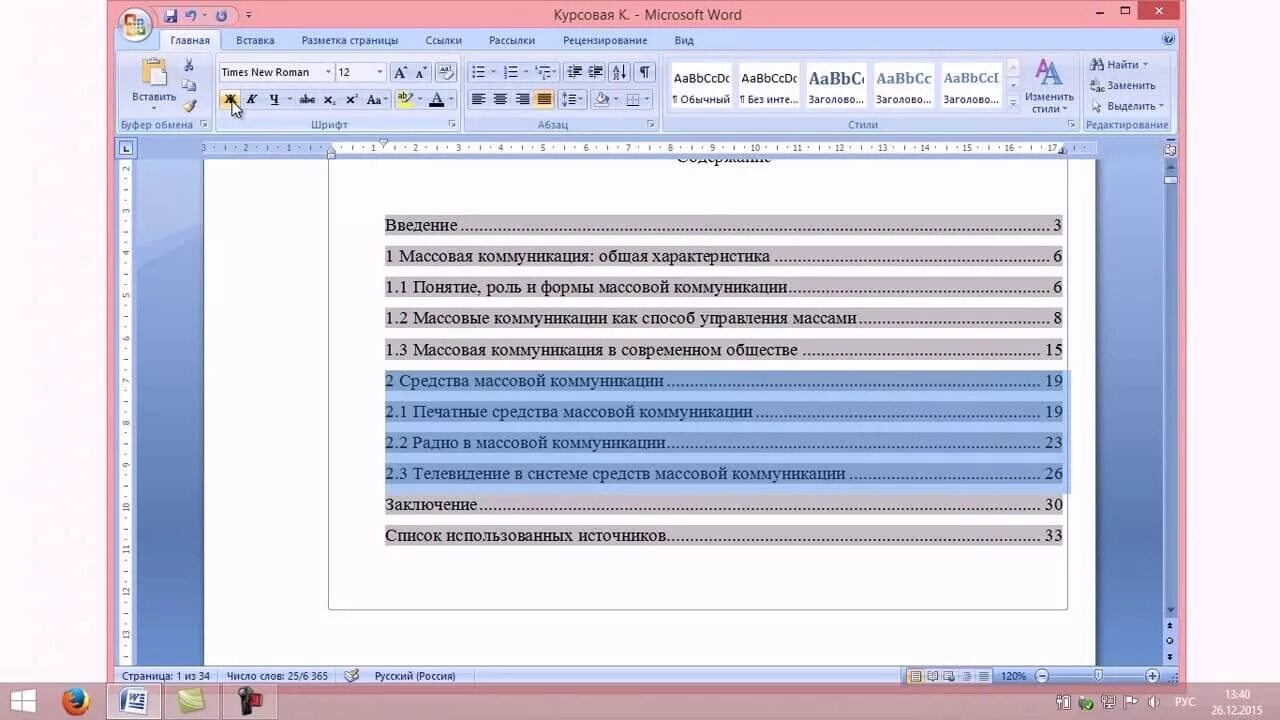
Task: Increase paragraph indent
Action: [595, 72]
